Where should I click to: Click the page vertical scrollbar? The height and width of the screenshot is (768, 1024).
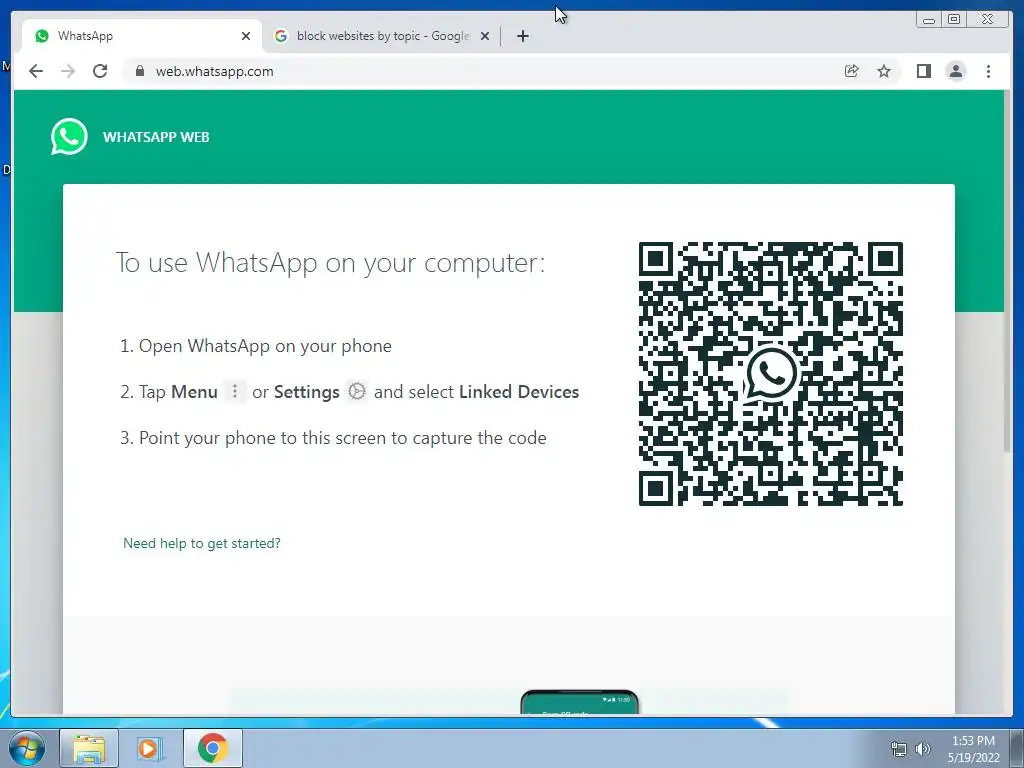(x=1006, y=271)
